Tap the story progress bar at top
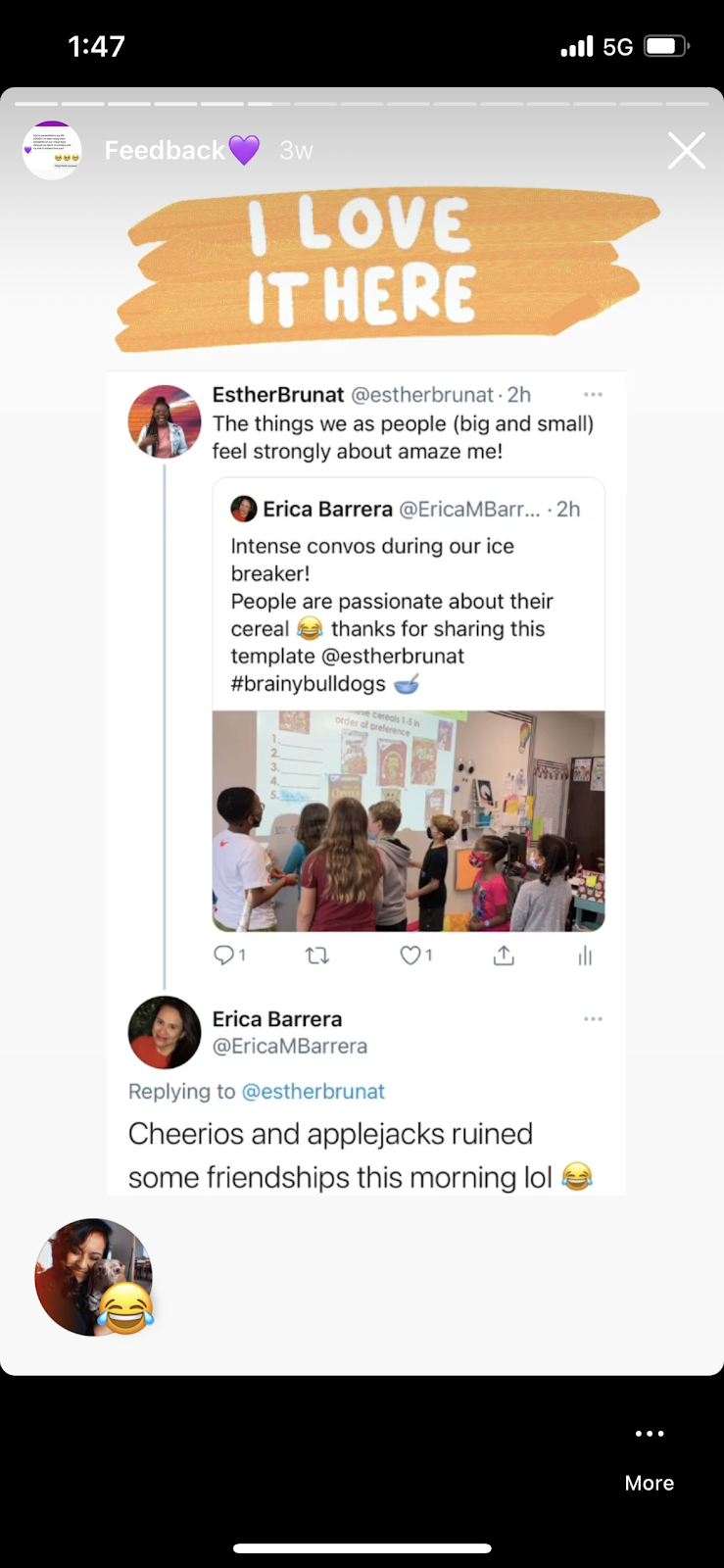This screenshot has height=1568, width=724. click(x=362, y=103)
